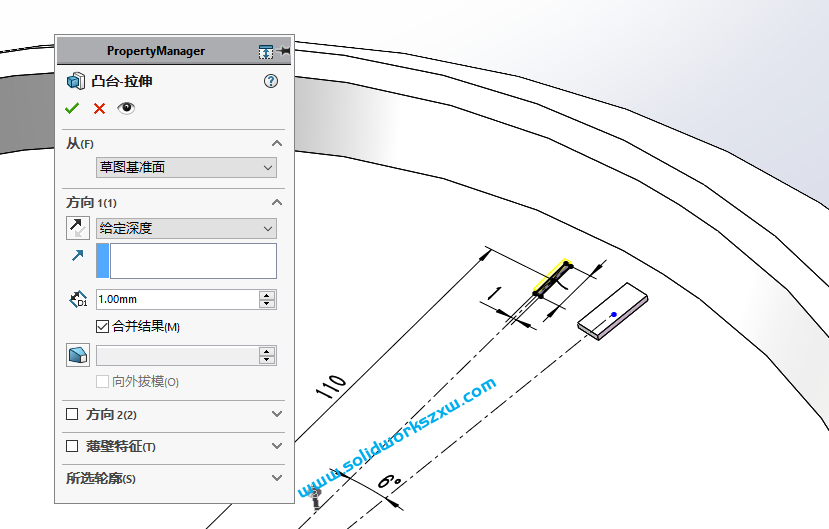829x529 pixels.
Task: Select the 1 dimension near the sketch
Action: point(494,293)
